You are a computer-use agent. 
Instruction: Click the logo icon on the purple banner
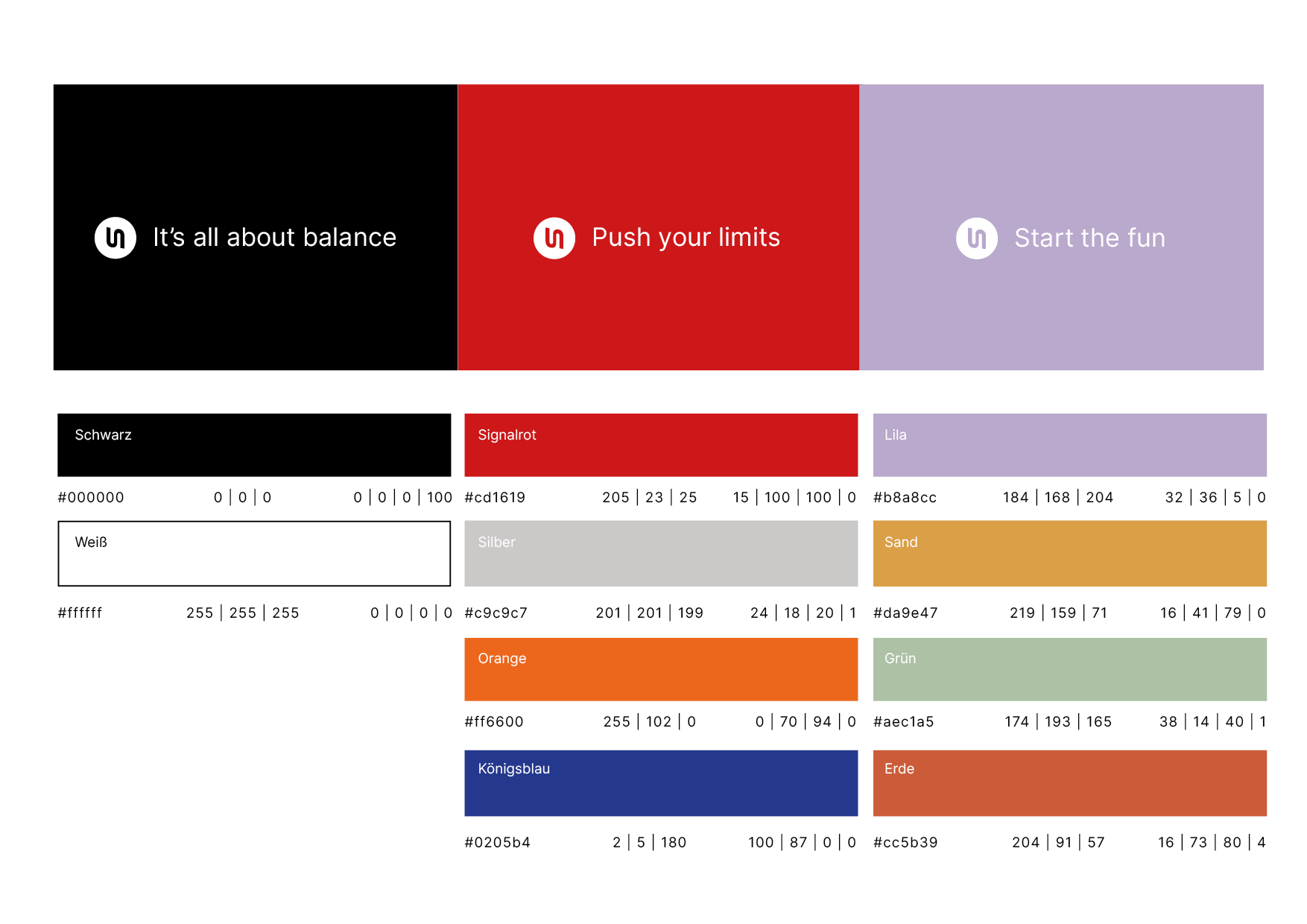click(977, 238)
